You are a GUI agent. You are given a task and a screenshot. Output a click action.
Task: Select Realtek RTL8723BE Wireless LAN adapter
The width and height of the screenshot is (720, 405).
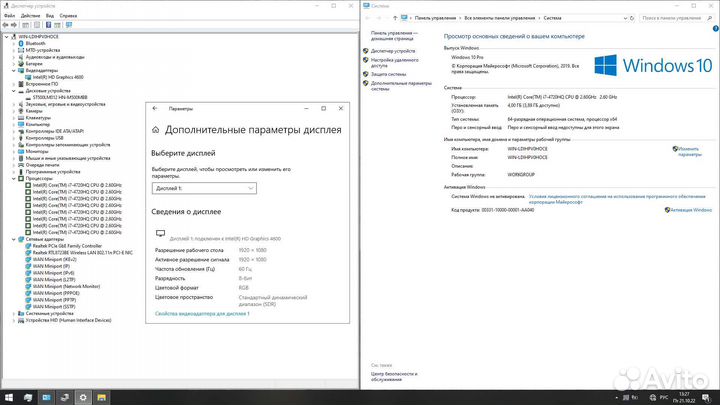point(83,253)
